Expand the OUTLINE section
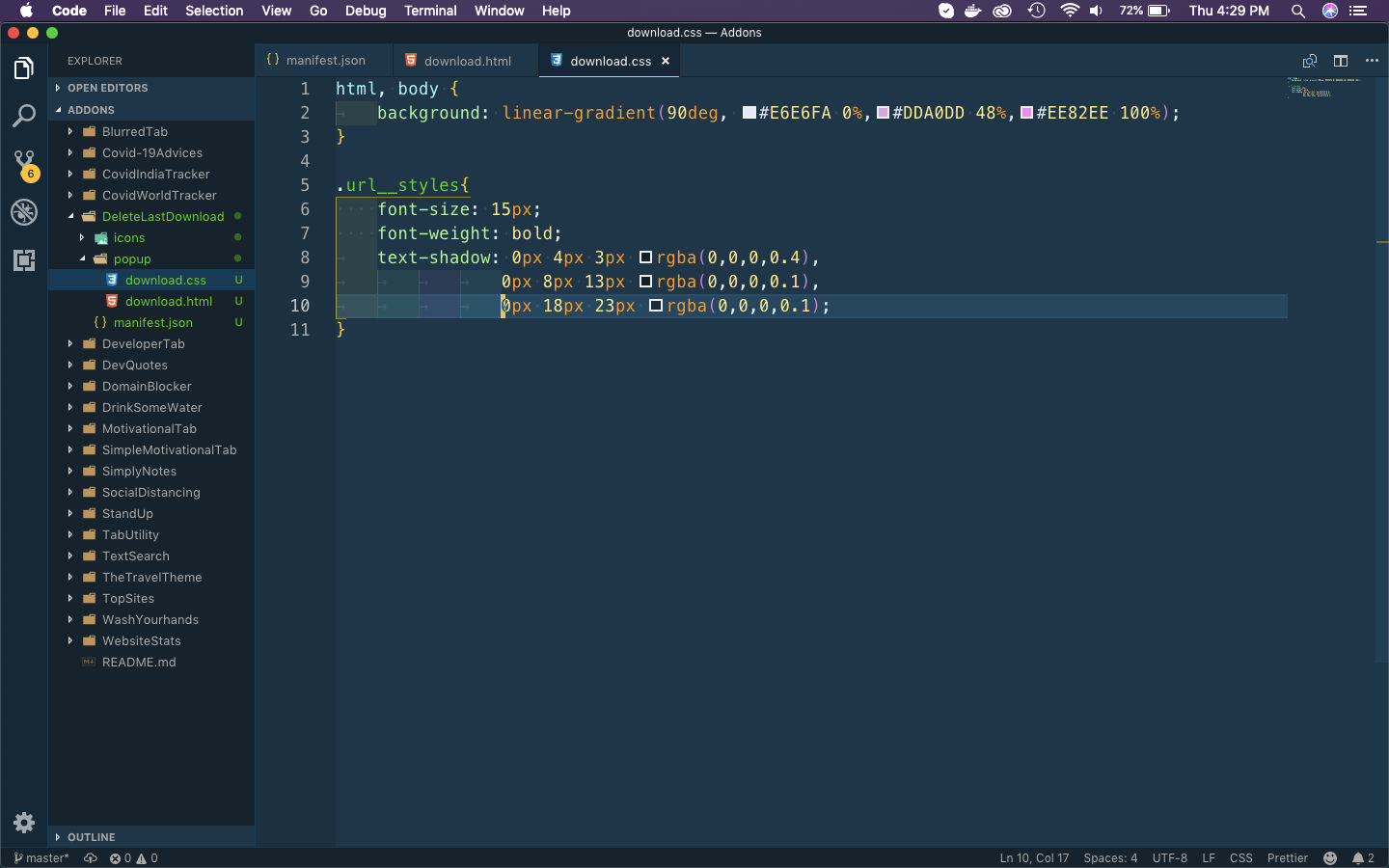Screen dimensions: 1389x868 pos(152,837)
